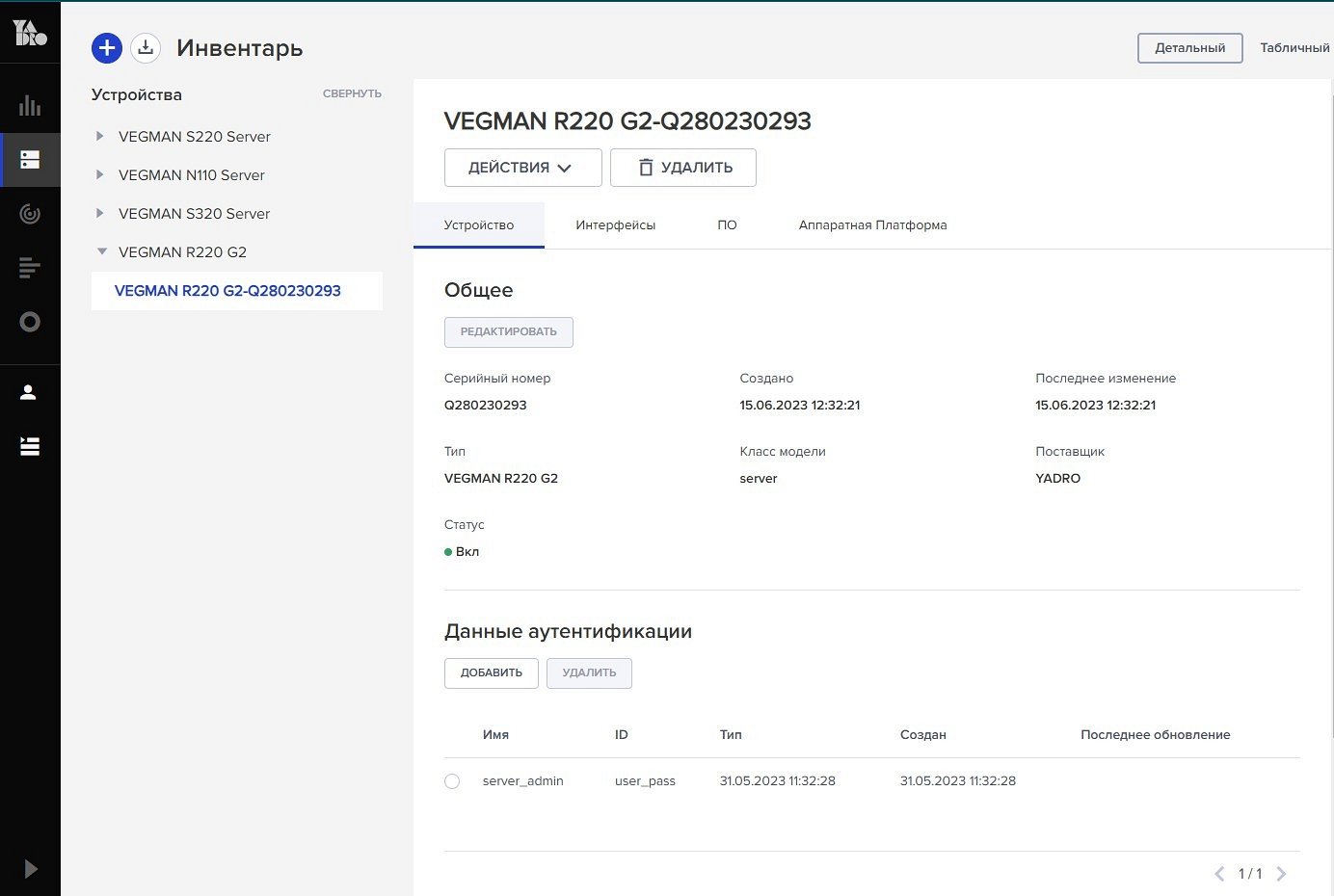Switch to the Устройство tab
The image size is (1334, 896).
pyautogui.click(x=479, y=225)
